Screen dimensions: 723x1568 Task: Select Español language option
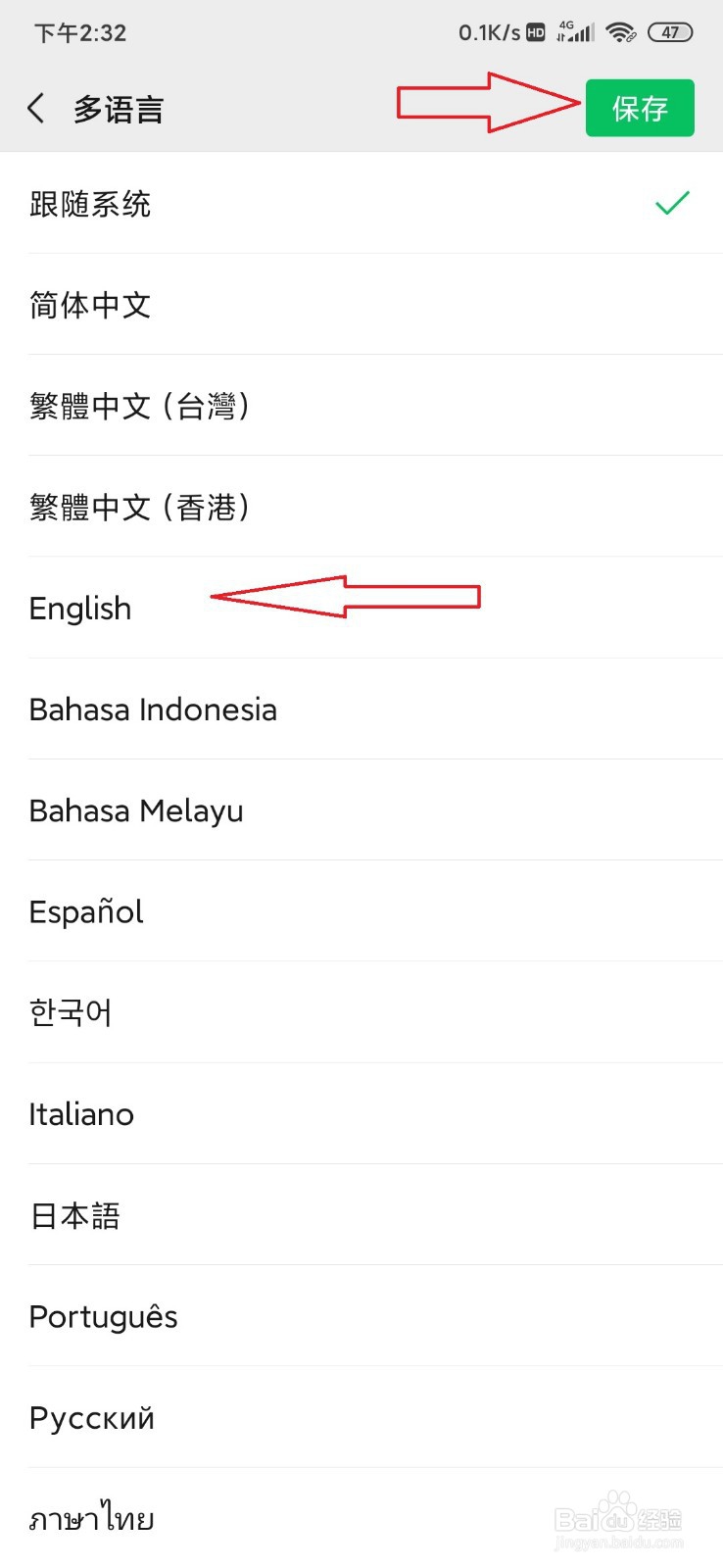pyautogui.click(x=86, y=911)
